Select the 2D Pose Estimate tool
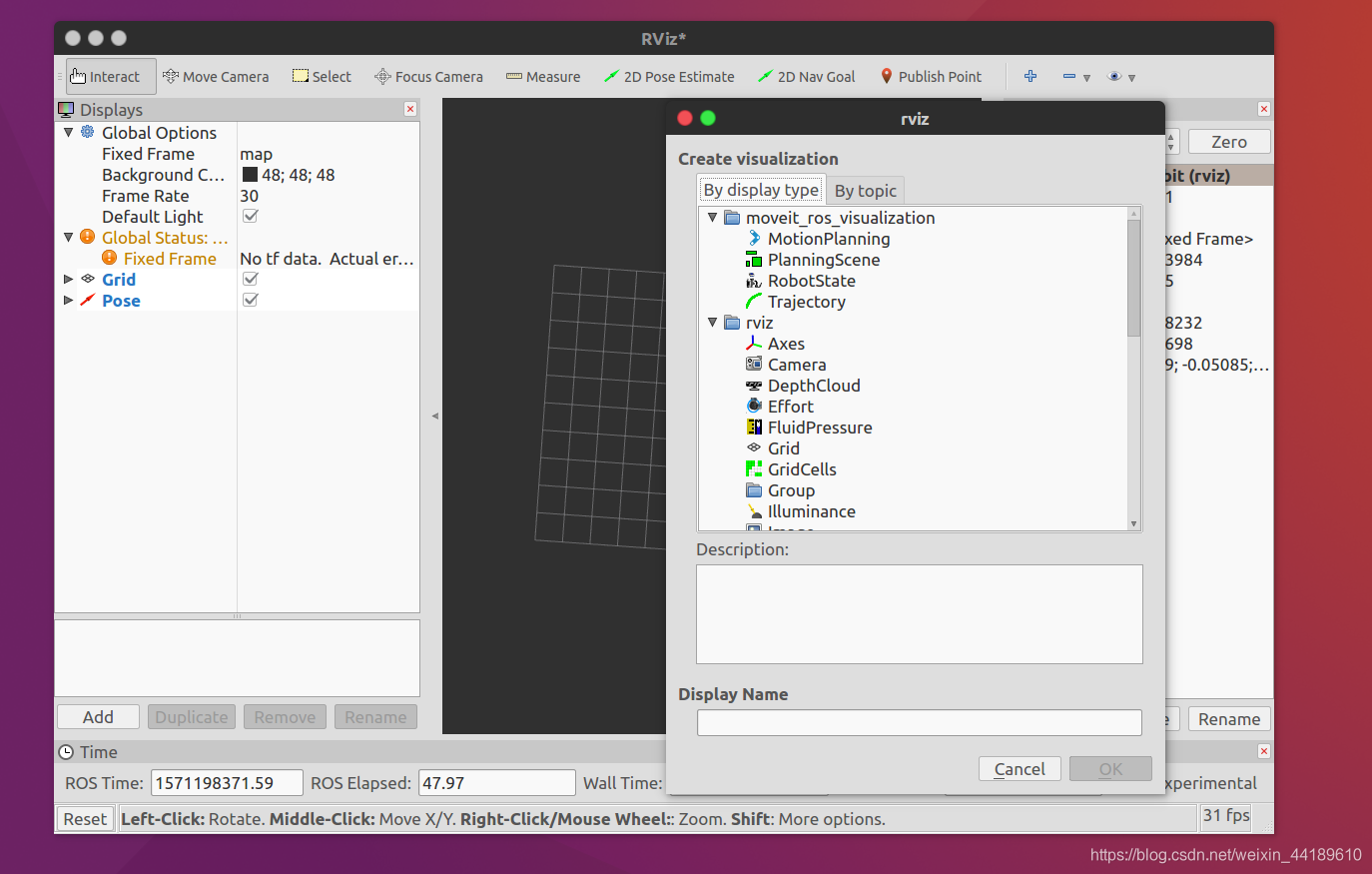Viewport: 1372px width, 874px height. (669, 77)
